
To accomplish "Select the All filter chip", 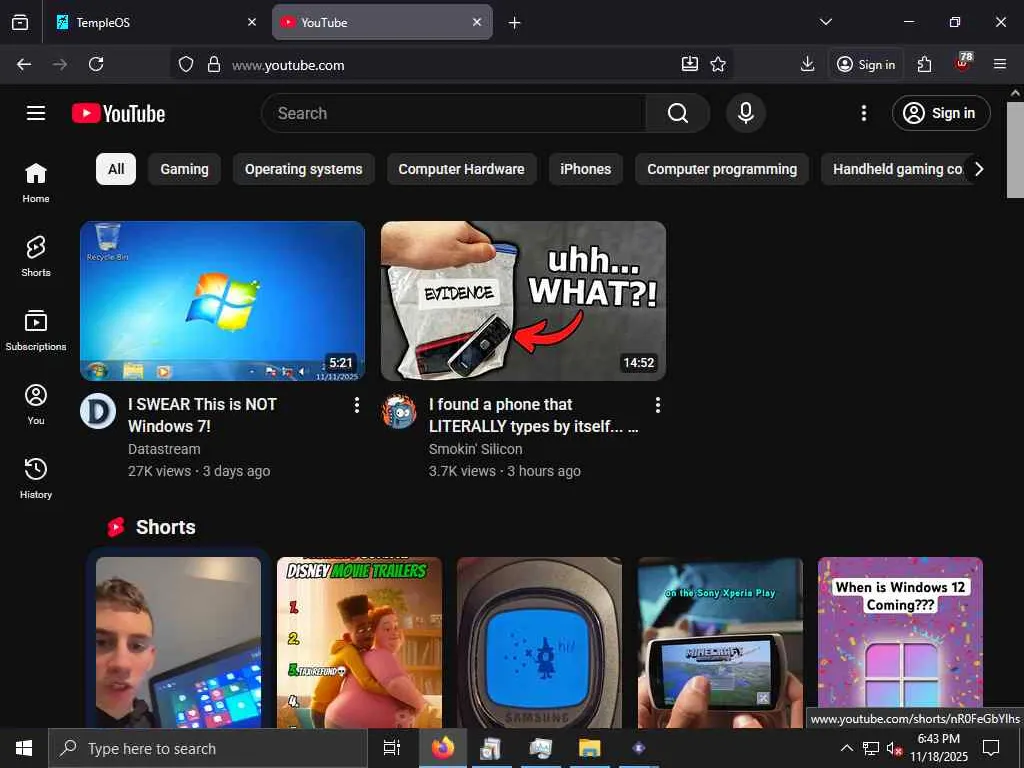I will pos(116,169).
